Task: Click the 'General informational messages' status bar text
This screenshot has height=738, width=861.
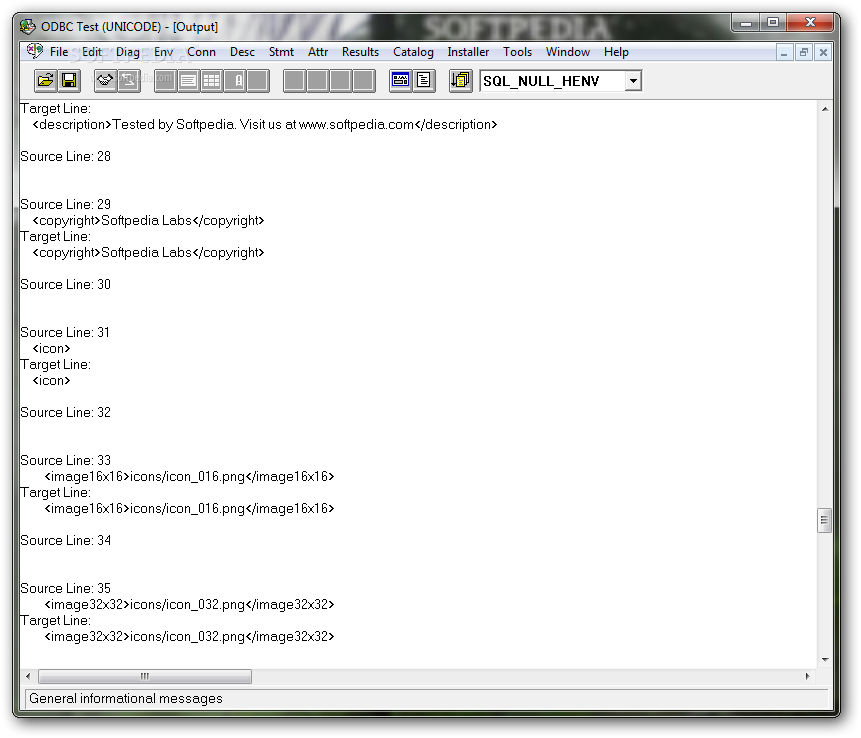Action: coord(126,698)
